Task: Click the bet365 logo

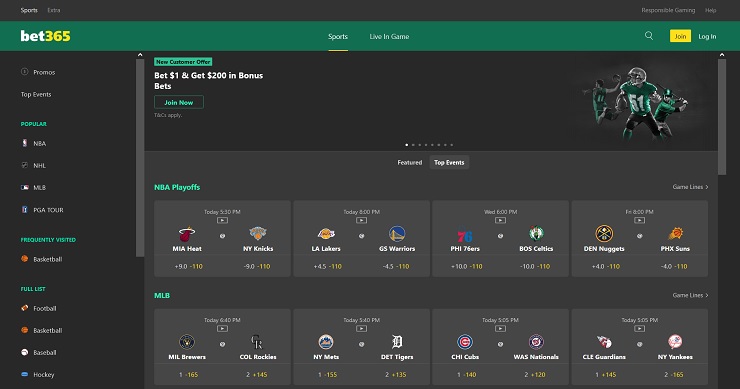Action: [45, 36]
